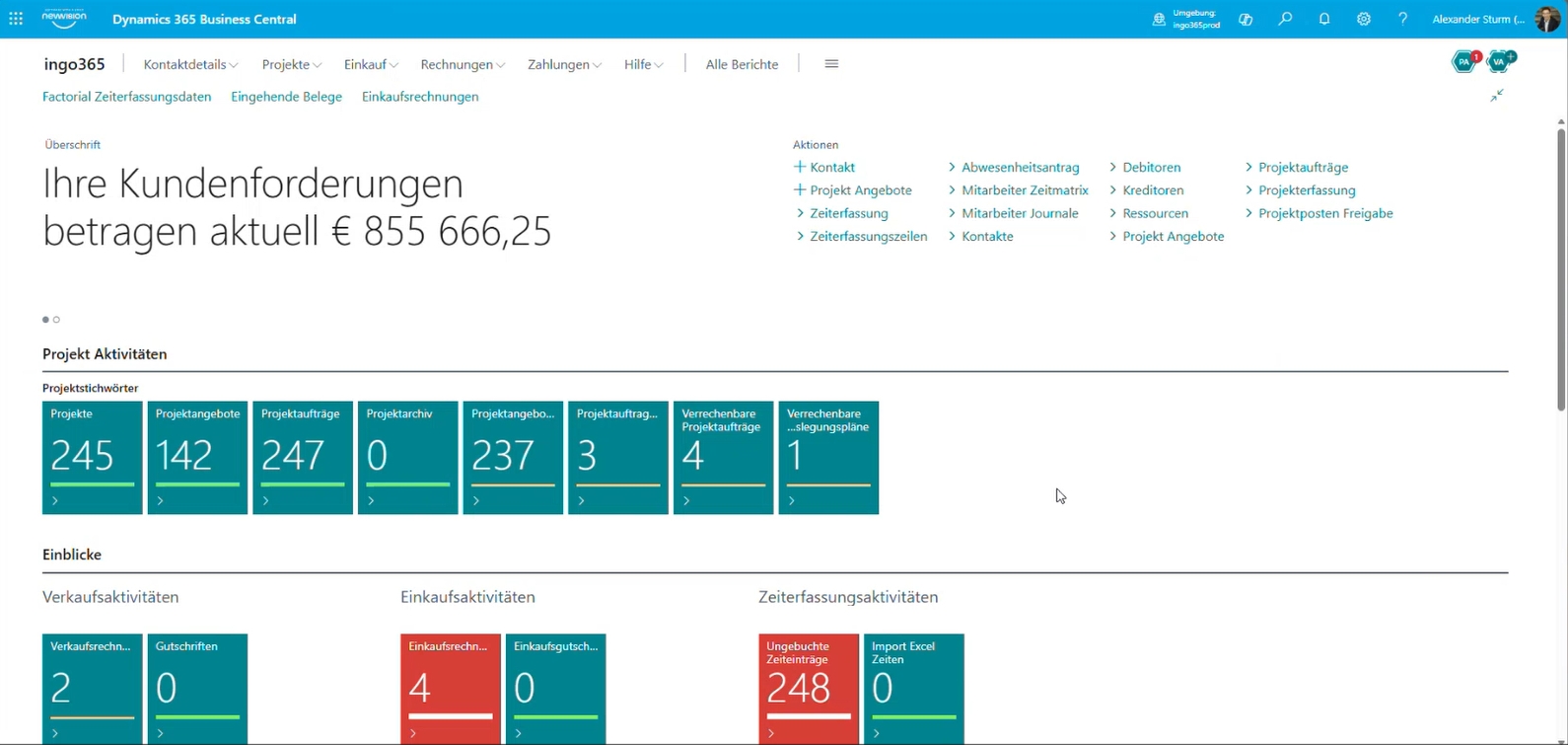Open the project tile showing 3
Image resolution: width=1568 pixels, height=745 pixels.
(x=618, y=458)
